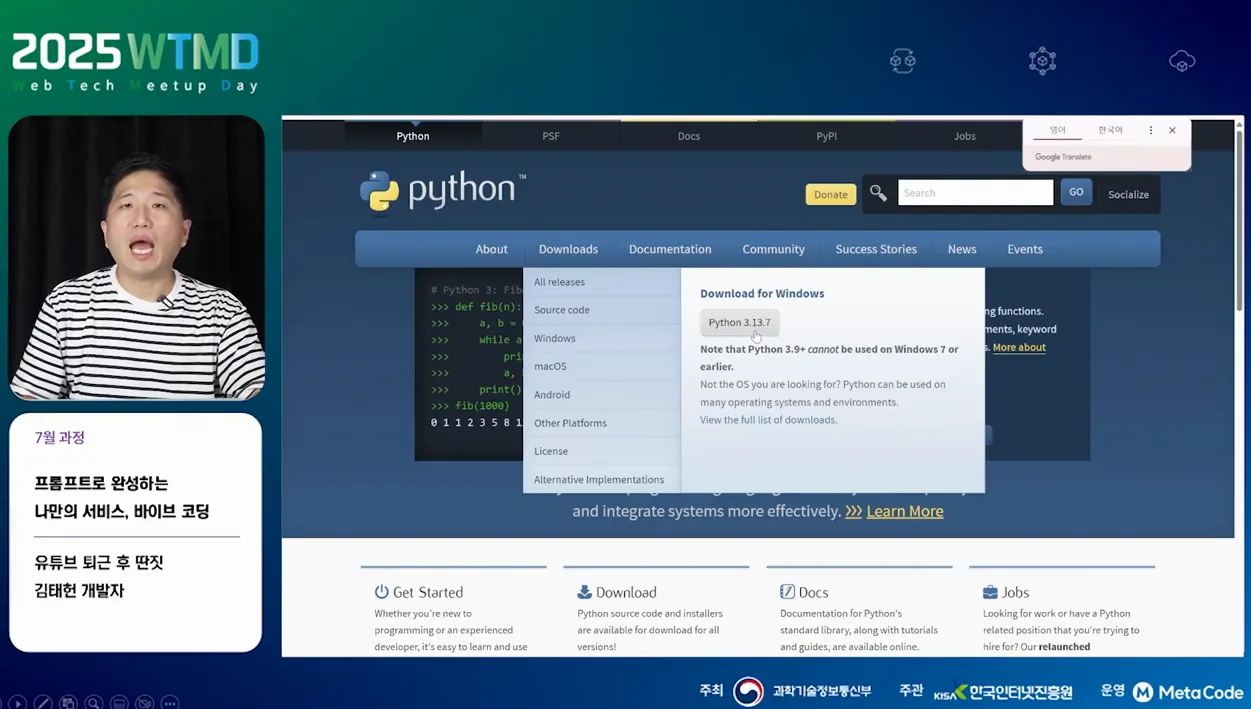Select Alternative Implementations in Downloads submenu
Image resolution: width=1251 pixels, height=709 pixels.
coord(601,479)
